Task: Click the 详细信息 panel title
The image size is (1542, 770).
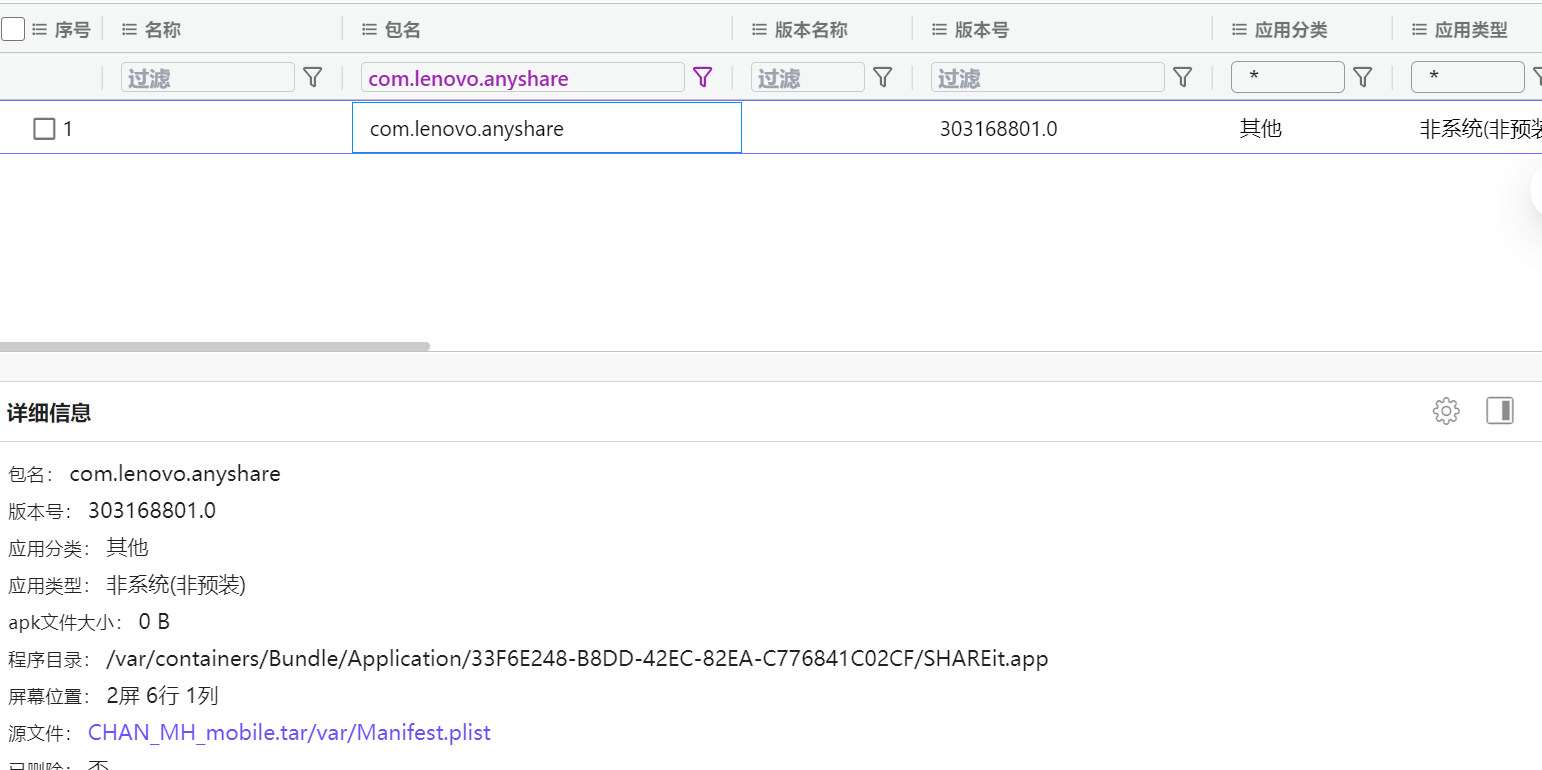Action: pos(49,412)
